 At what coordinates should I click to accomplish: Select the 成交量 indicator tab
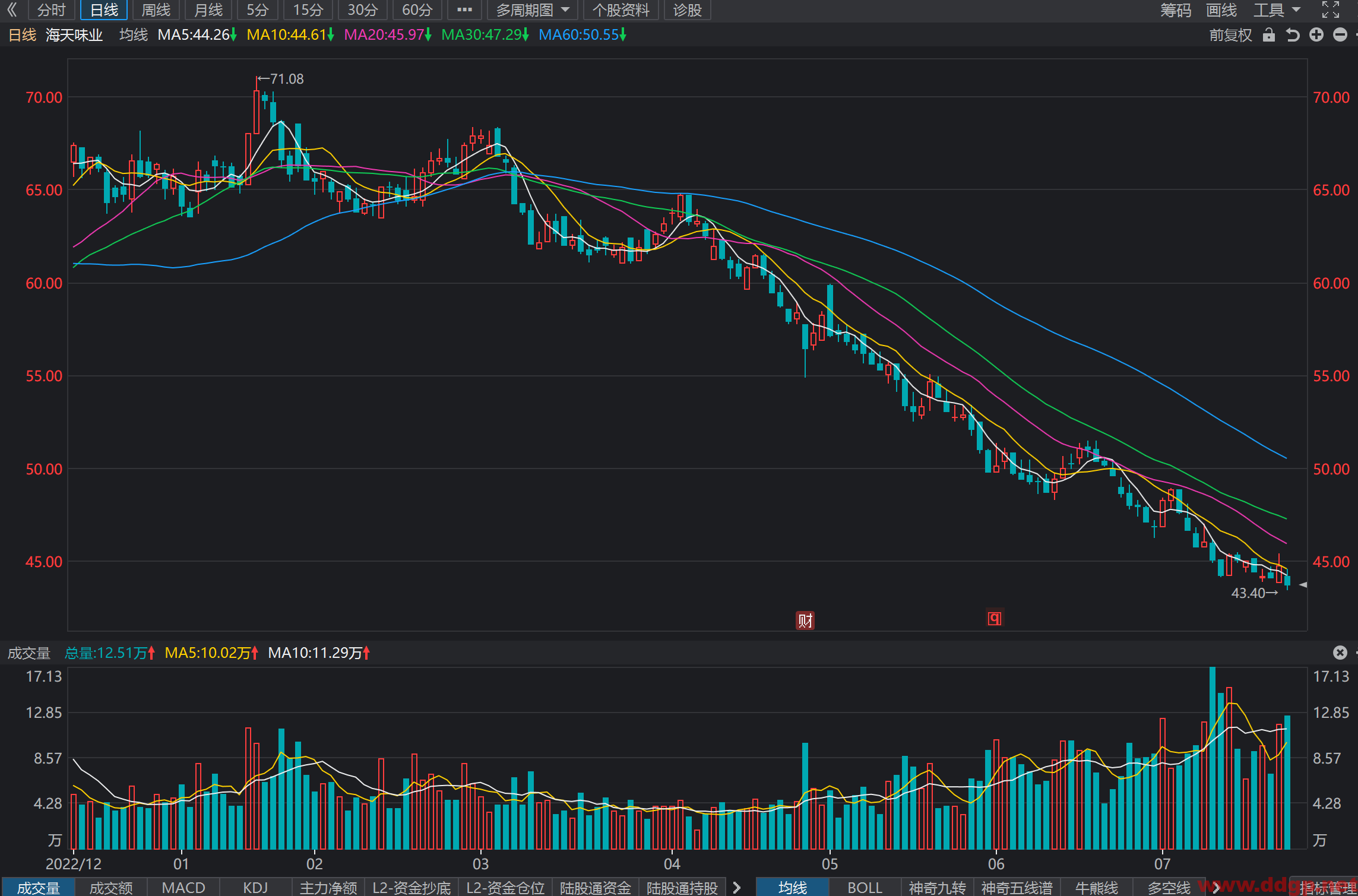click(x=38, y=887)
